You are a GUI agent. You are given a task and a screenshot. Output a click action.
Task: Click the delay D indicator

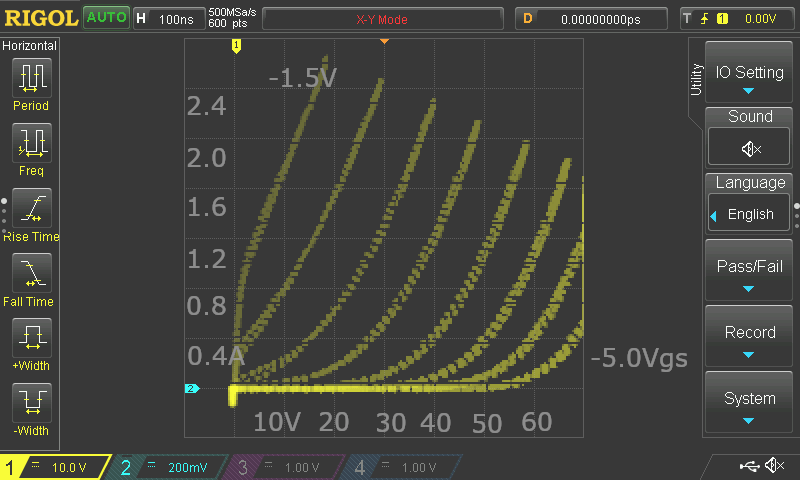point(528,19)
